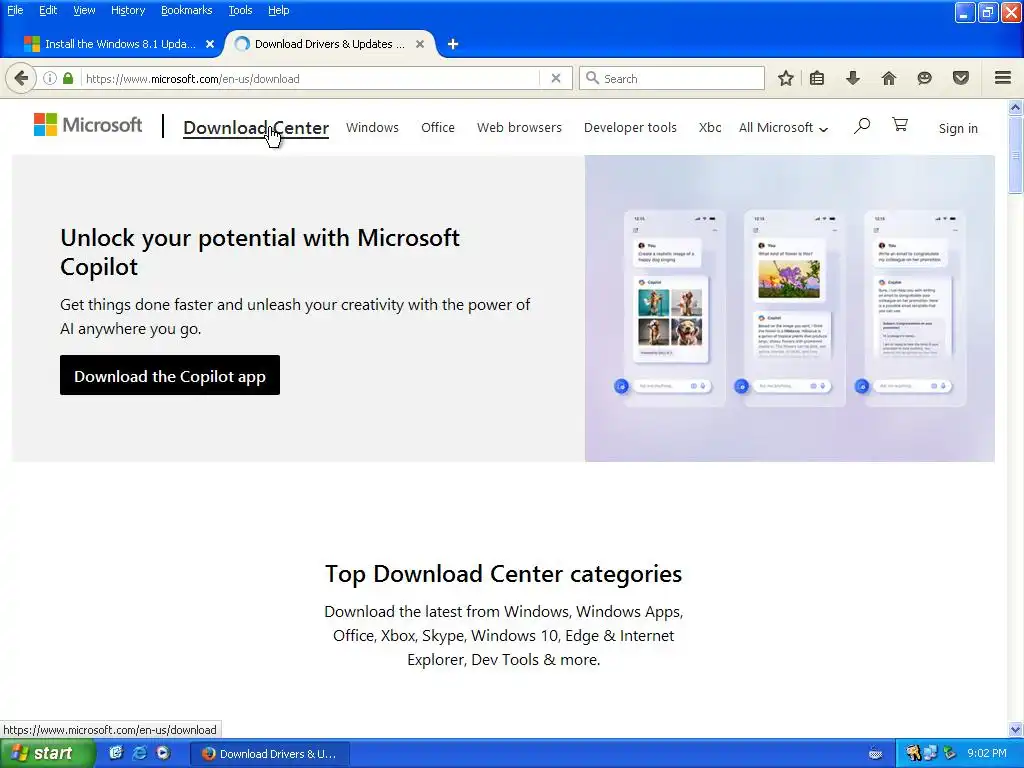Open the History menu
This screenshot has width=1024, height=768.
[127, 10]
